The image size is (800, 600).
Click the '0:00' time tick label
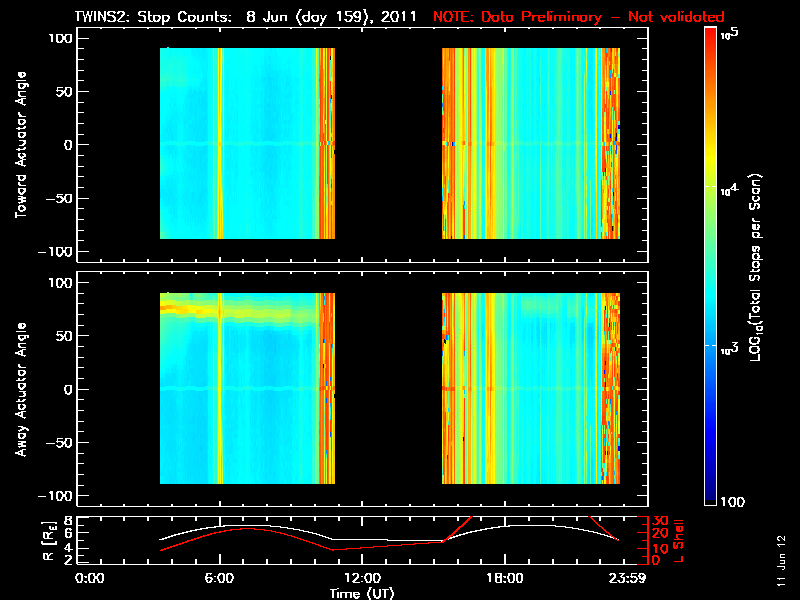click(x=89, y=578)
